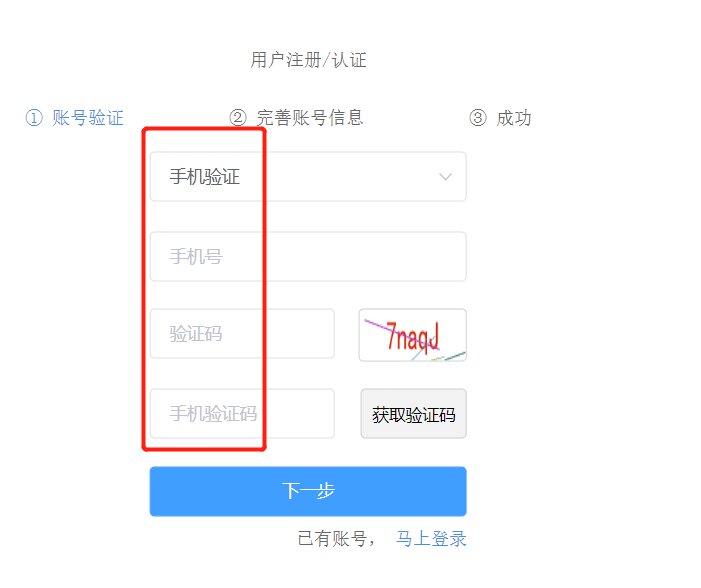Select the 账号验证 step label
The image size is (701, 588).
(88, 118)
